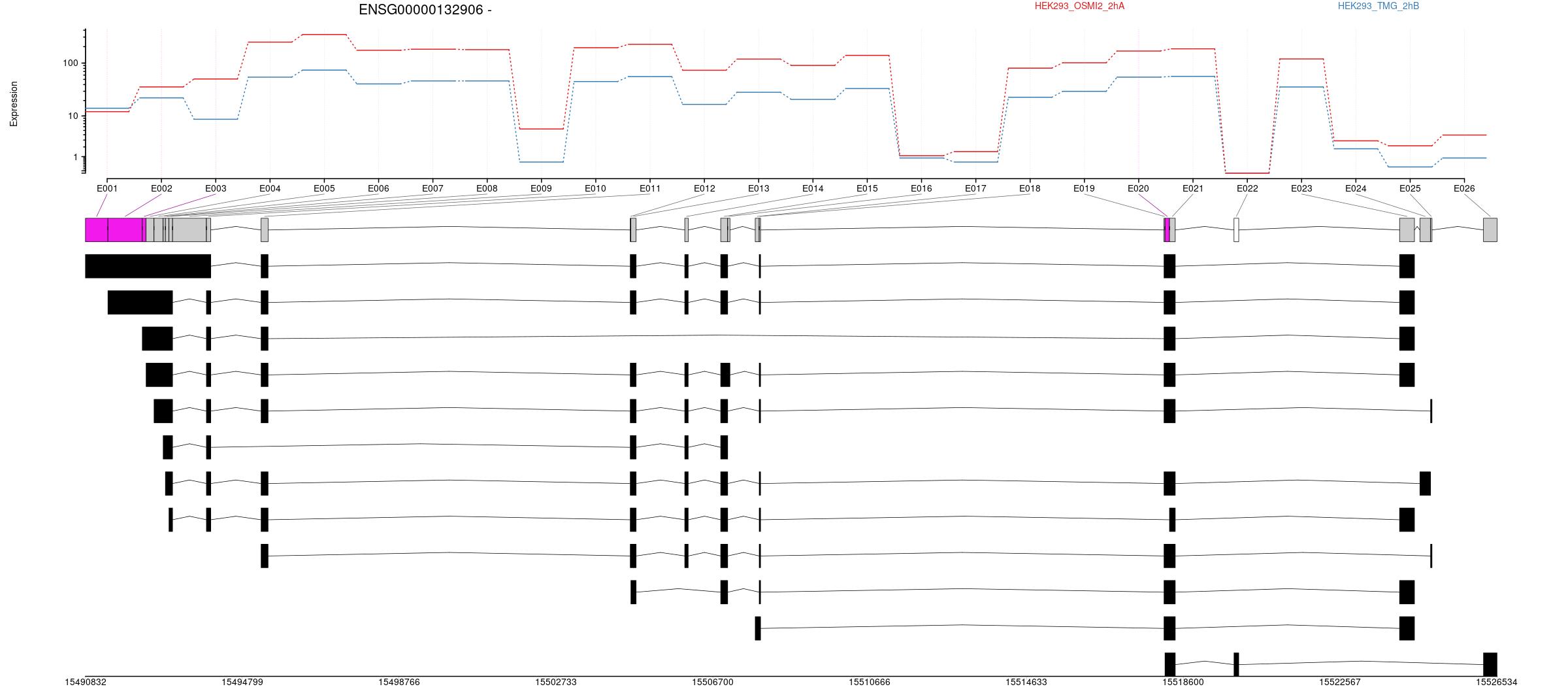Click exon label E008
This screenshot has width=1568, height=693.
tap(487, 189)
